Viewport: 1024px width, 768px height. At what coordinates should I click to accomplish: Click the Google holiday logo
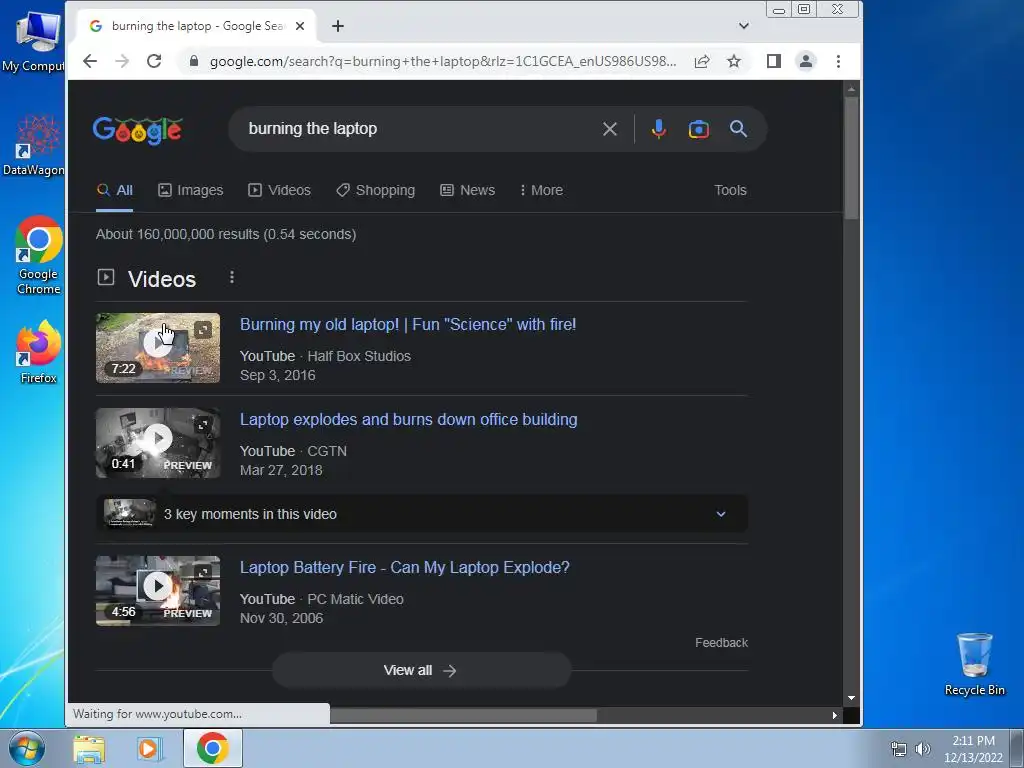click(138, 130)
